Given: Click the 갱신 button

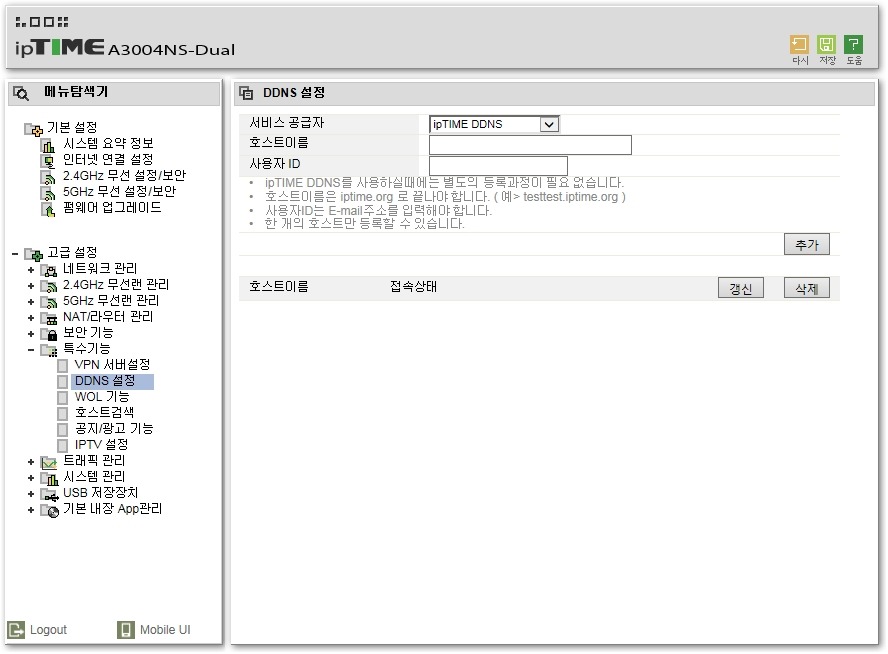Looking at the screenshot, I should (x=741, y=288).
